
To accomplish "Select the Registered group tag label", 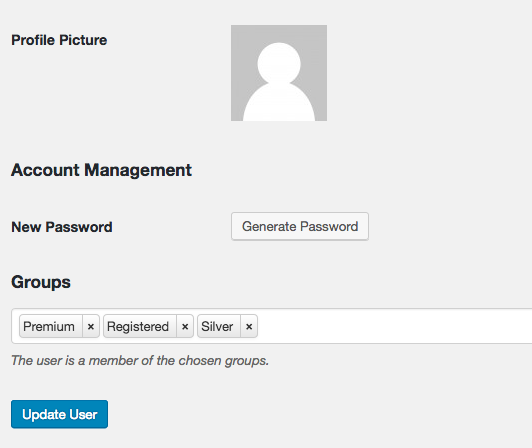I will click(139, 326).
